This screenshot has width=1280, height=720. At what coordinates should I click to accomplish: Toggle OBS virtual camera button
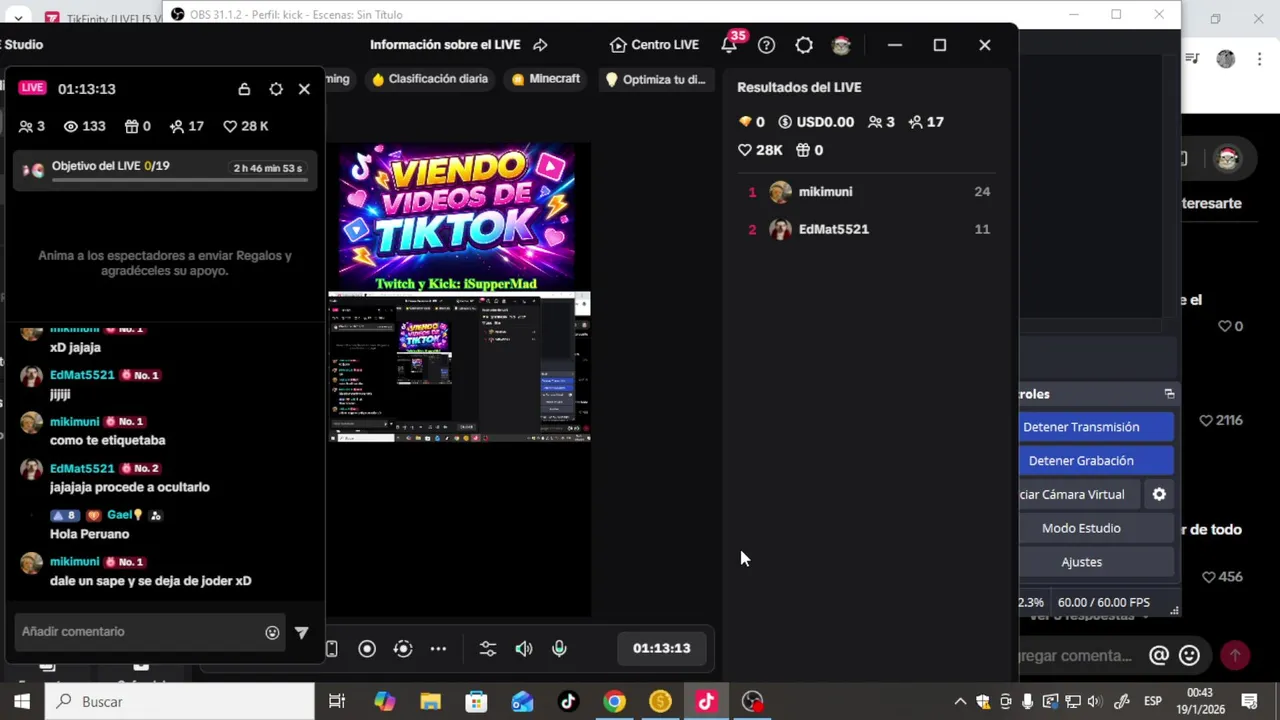(1079, 495)
